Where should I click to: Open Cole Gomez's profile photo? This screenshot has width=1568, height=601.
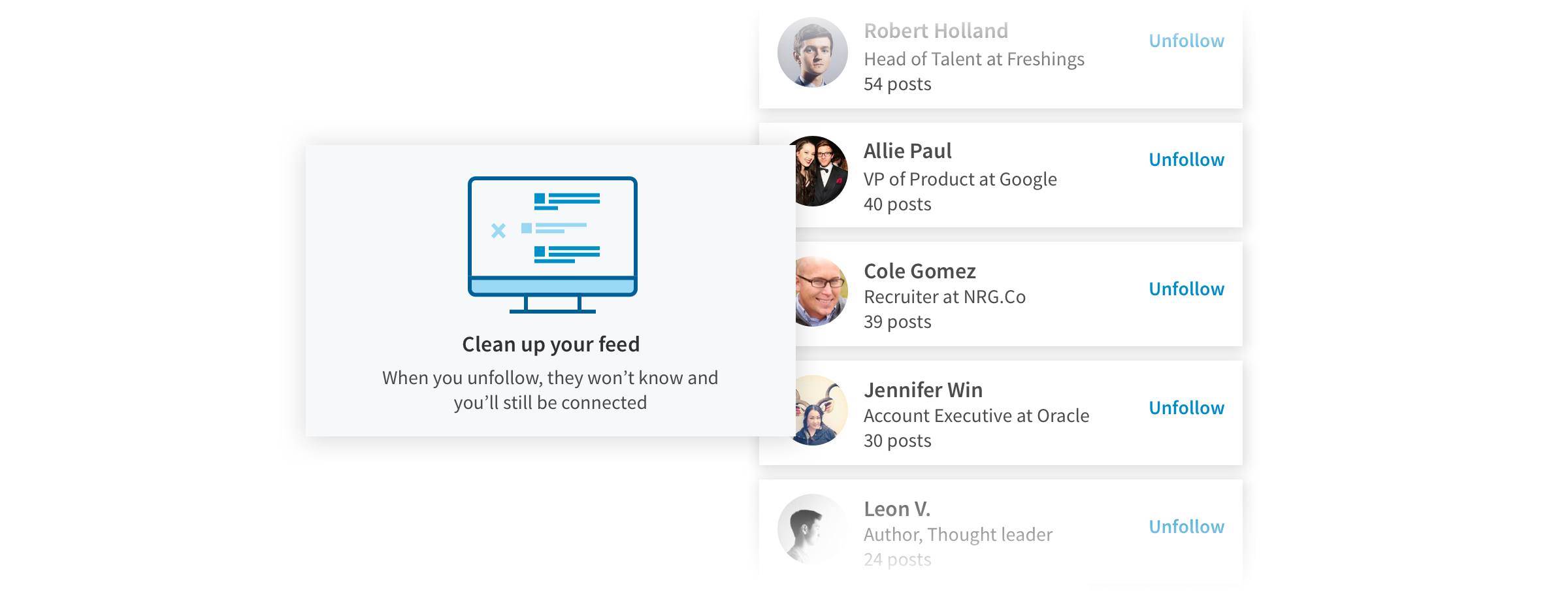tap(822, 291)
